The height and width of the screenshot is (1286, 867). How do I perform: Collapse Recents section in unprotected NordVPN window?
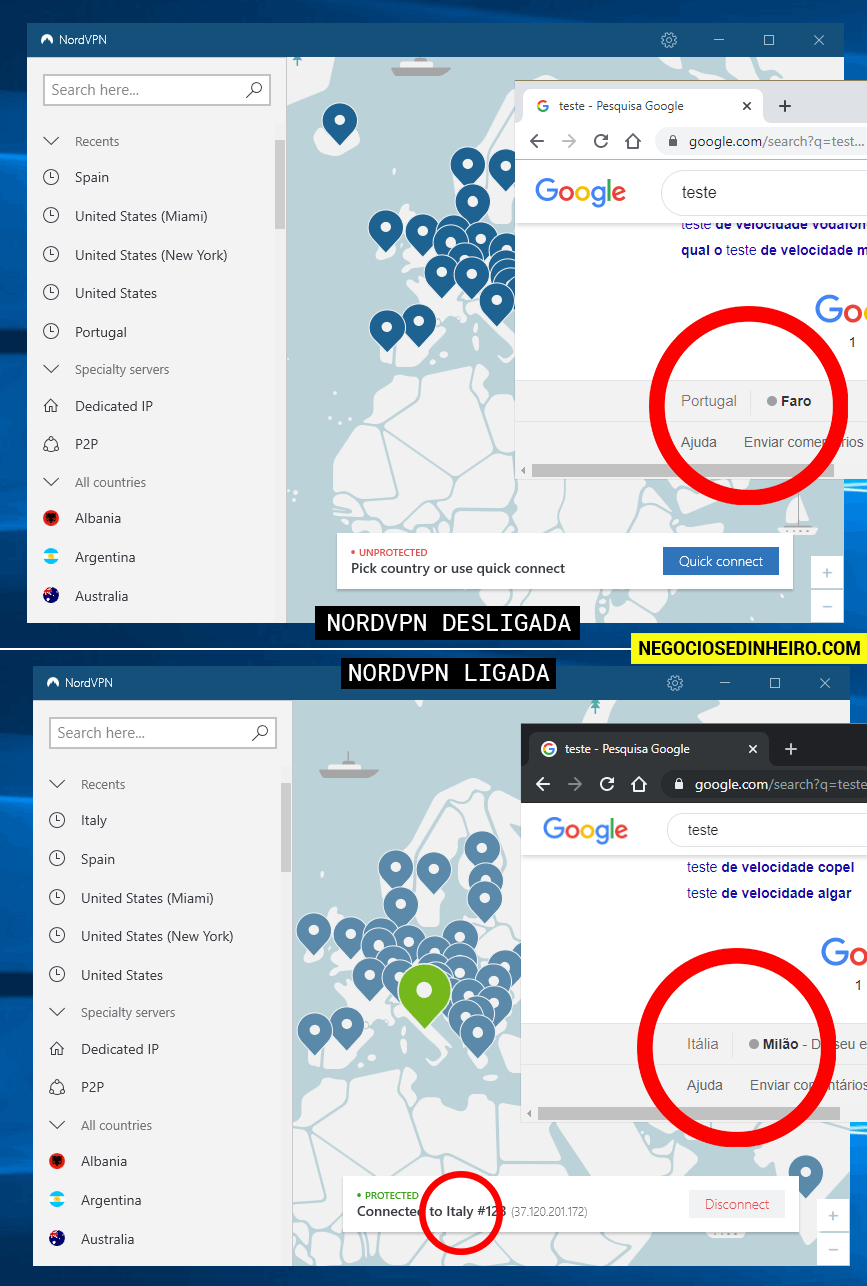(51, 141)
